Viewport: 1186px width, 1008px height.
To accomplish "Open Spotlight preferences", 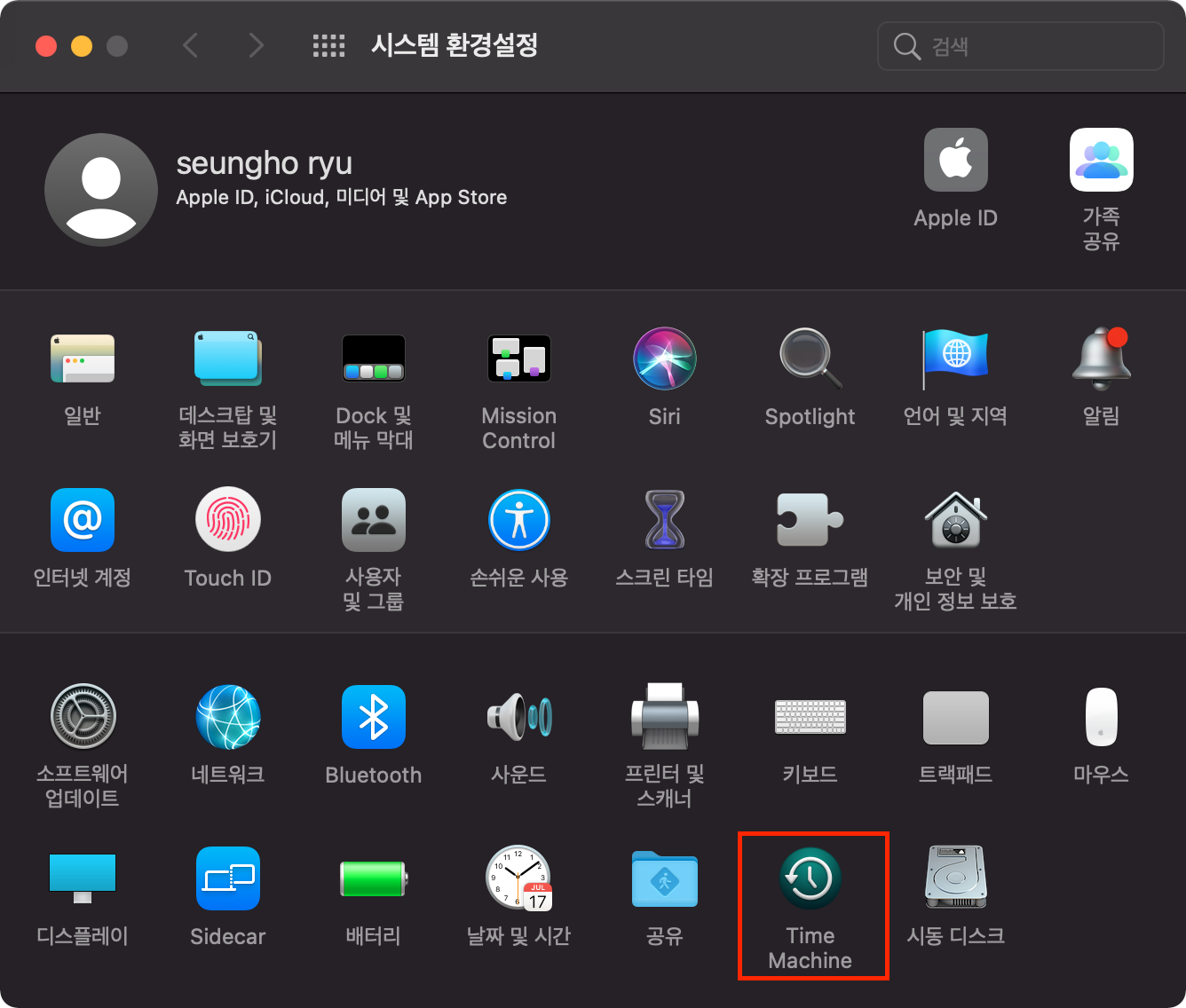I will coord(810,358).
